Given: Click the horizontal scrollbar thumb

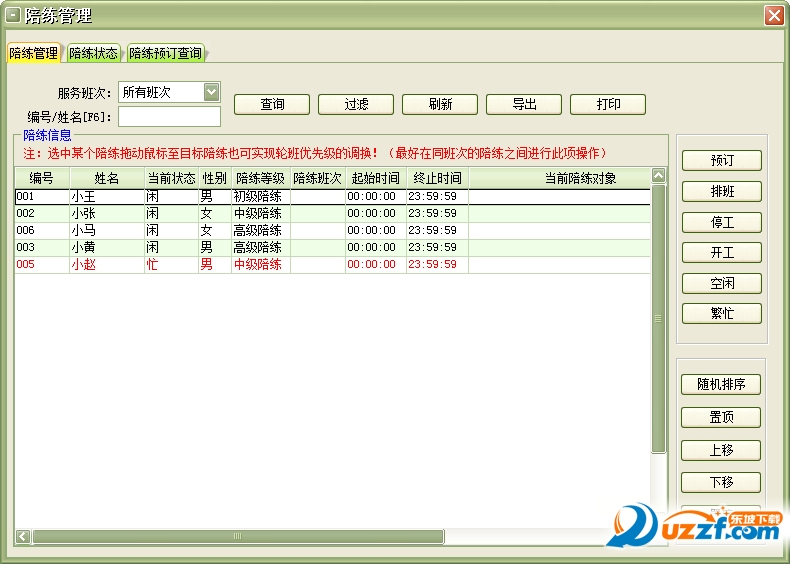Looking at the screenshot, I should 238,537.
